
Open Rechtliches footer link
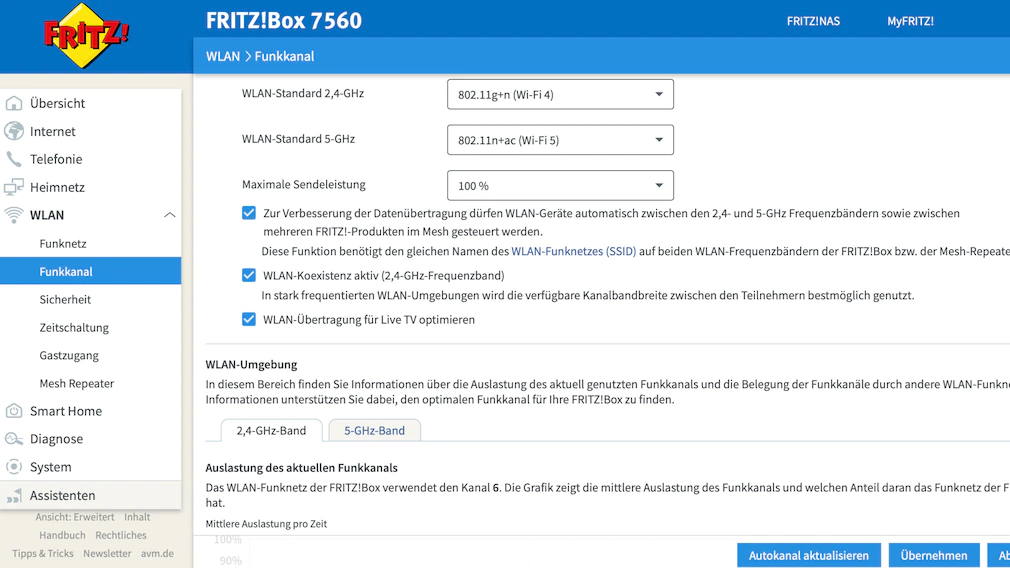pyautogui.click(x=121, y=535)
